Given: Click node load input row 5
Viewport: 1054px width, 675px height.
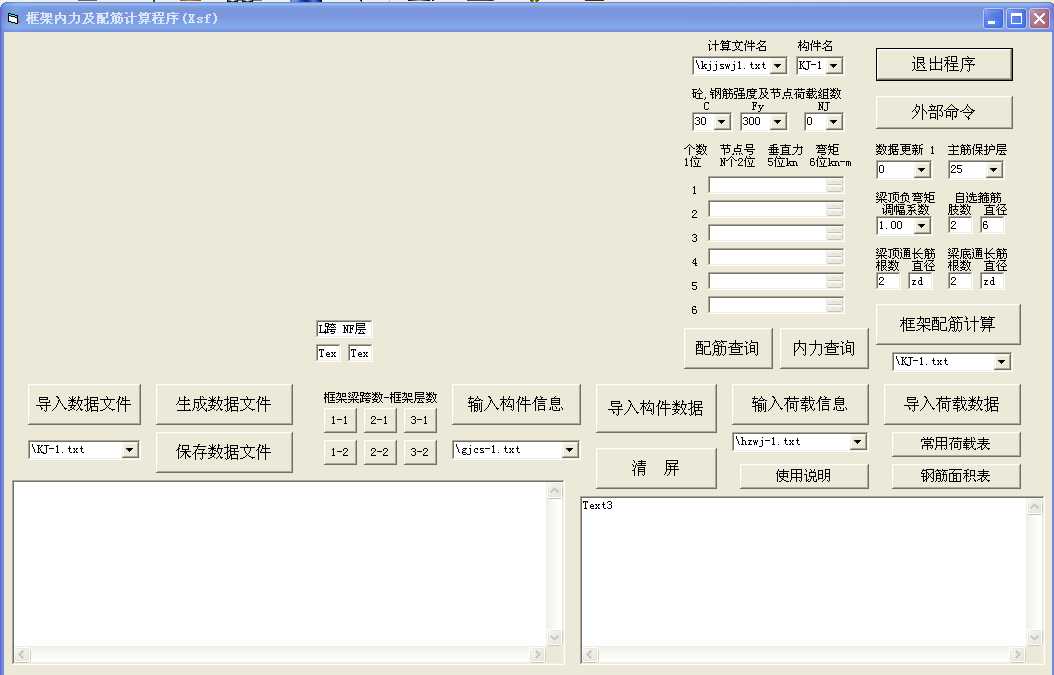Looking at the screenshot, I should tap(776, 281).
